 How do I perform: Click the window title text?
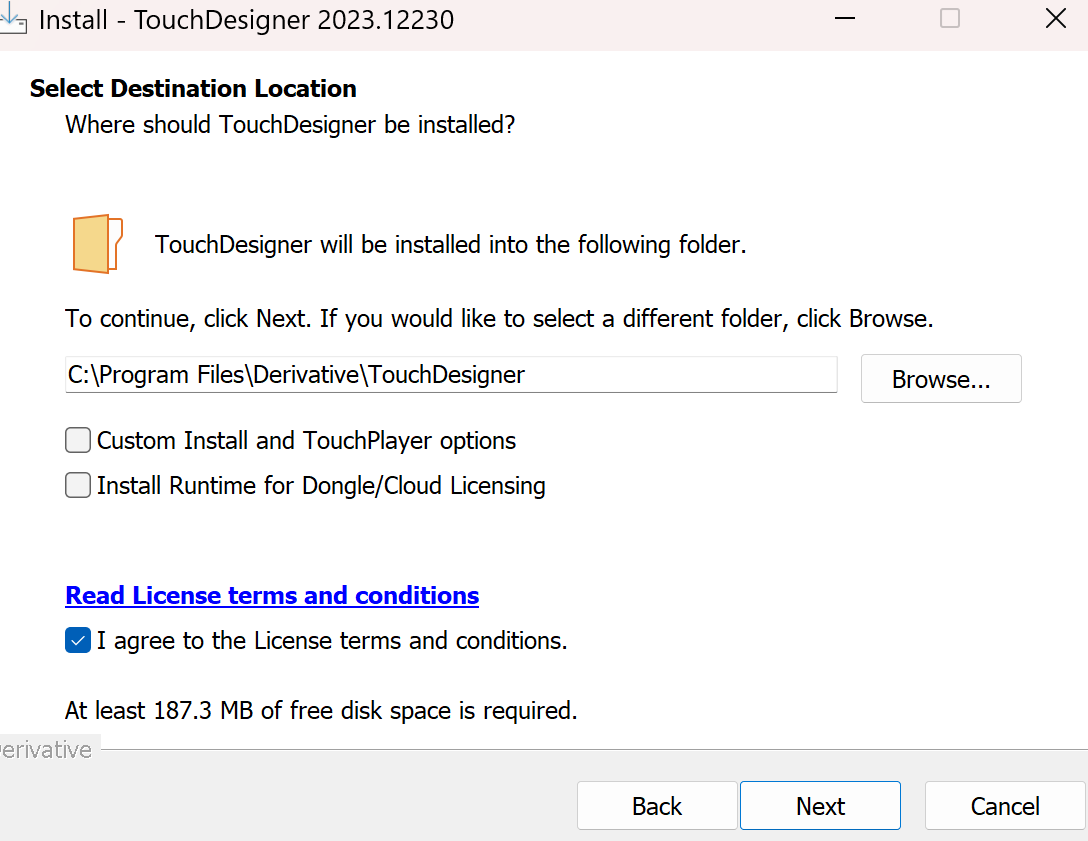(x=246, y=20)
